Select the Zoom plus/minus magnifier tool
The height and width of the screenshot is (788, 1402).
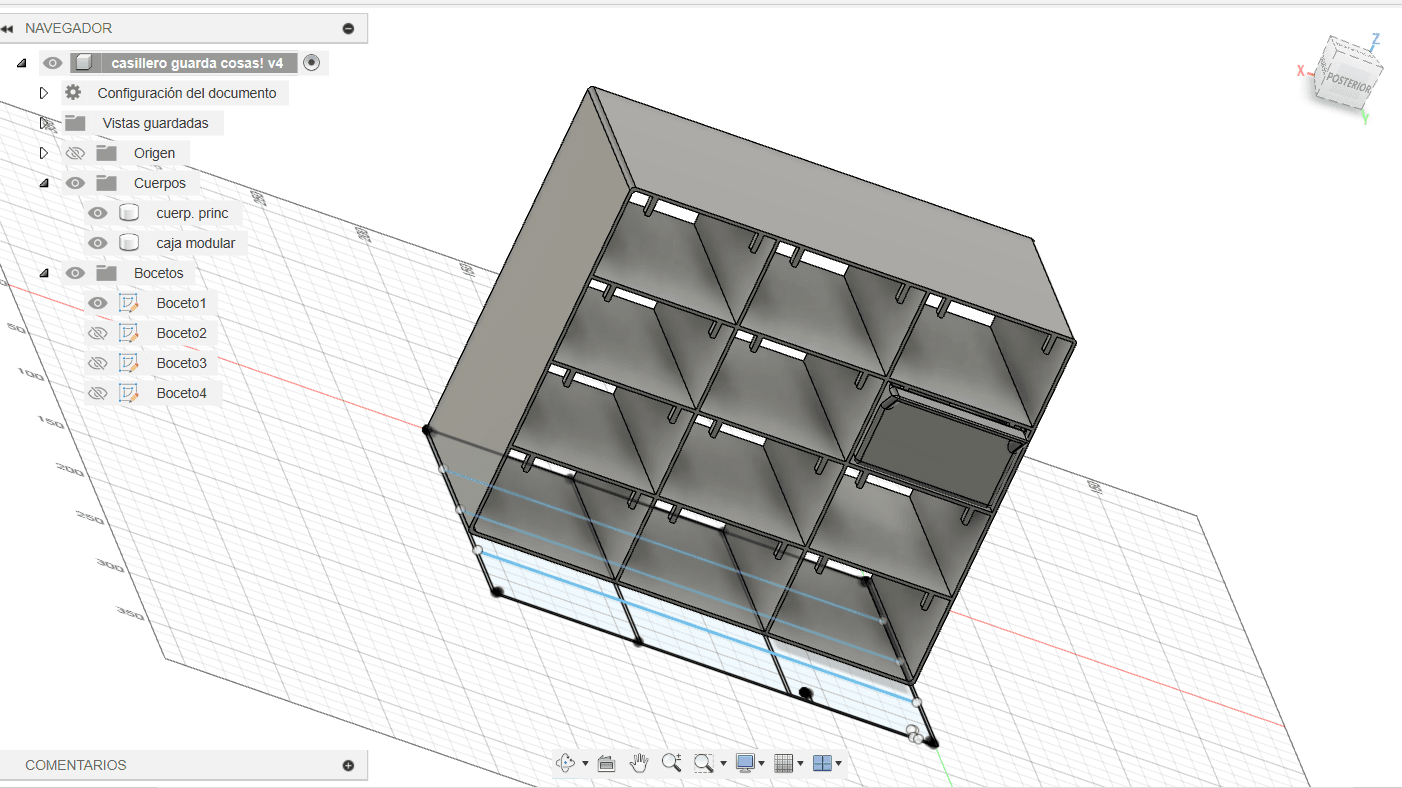pos(671,763)
